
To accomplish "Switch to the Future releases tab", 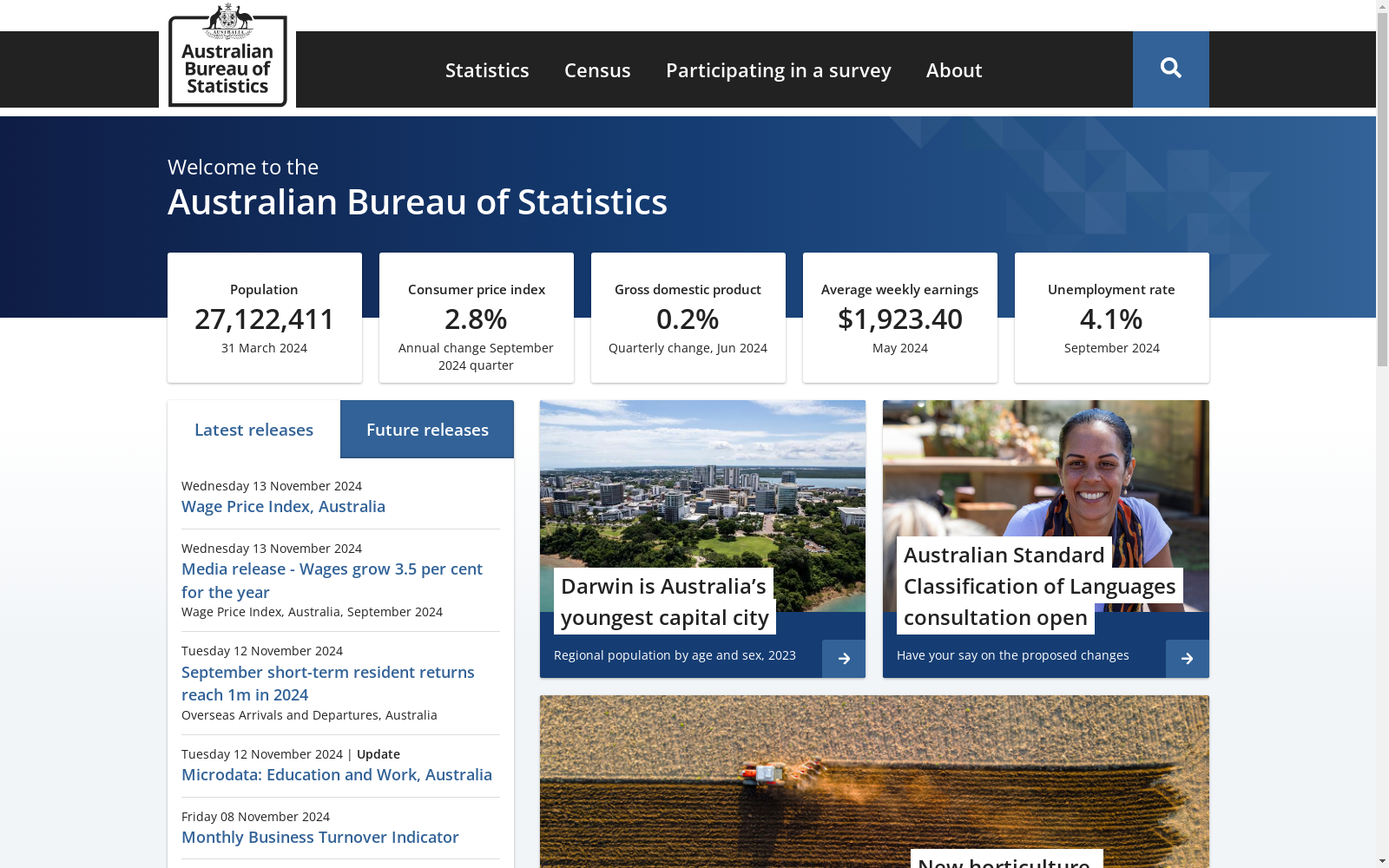I will coord(427,430).
